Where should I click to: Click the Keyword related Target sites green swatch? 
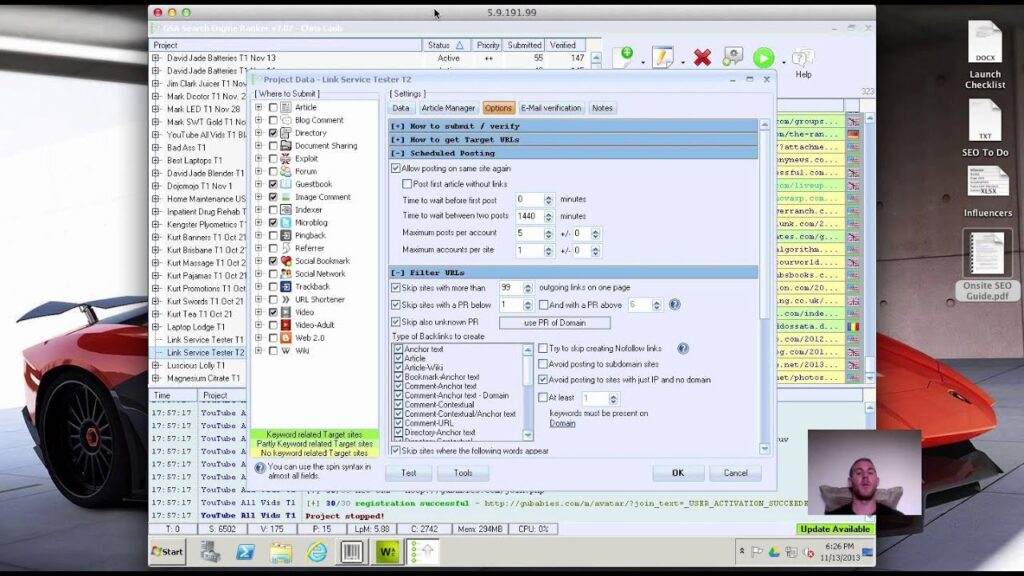tap(314, 434)
